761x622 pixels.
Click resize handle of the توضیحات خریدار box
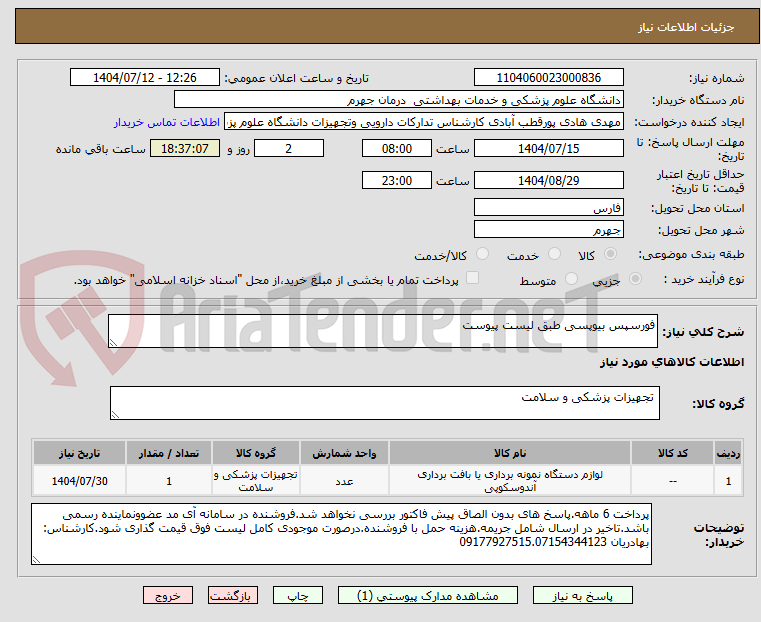click(x=36, y=560)
